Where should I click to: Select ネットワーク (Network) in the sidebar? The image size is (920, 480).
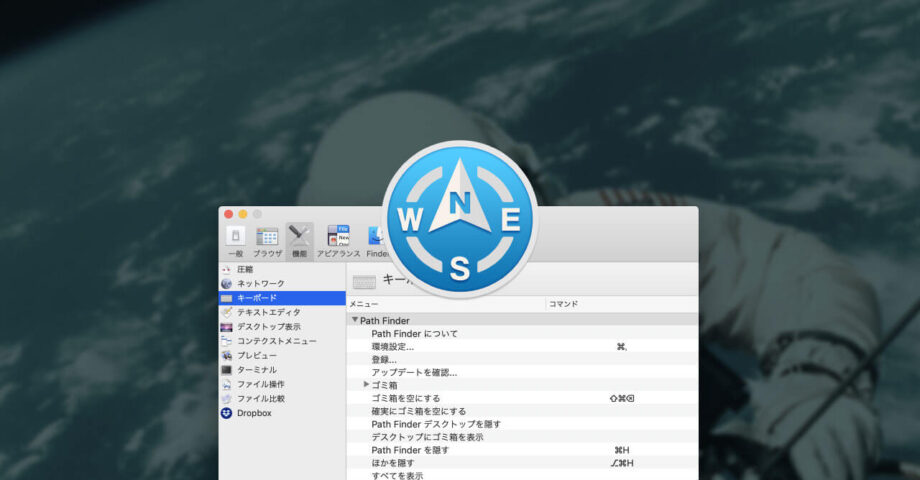pos(260,284)
